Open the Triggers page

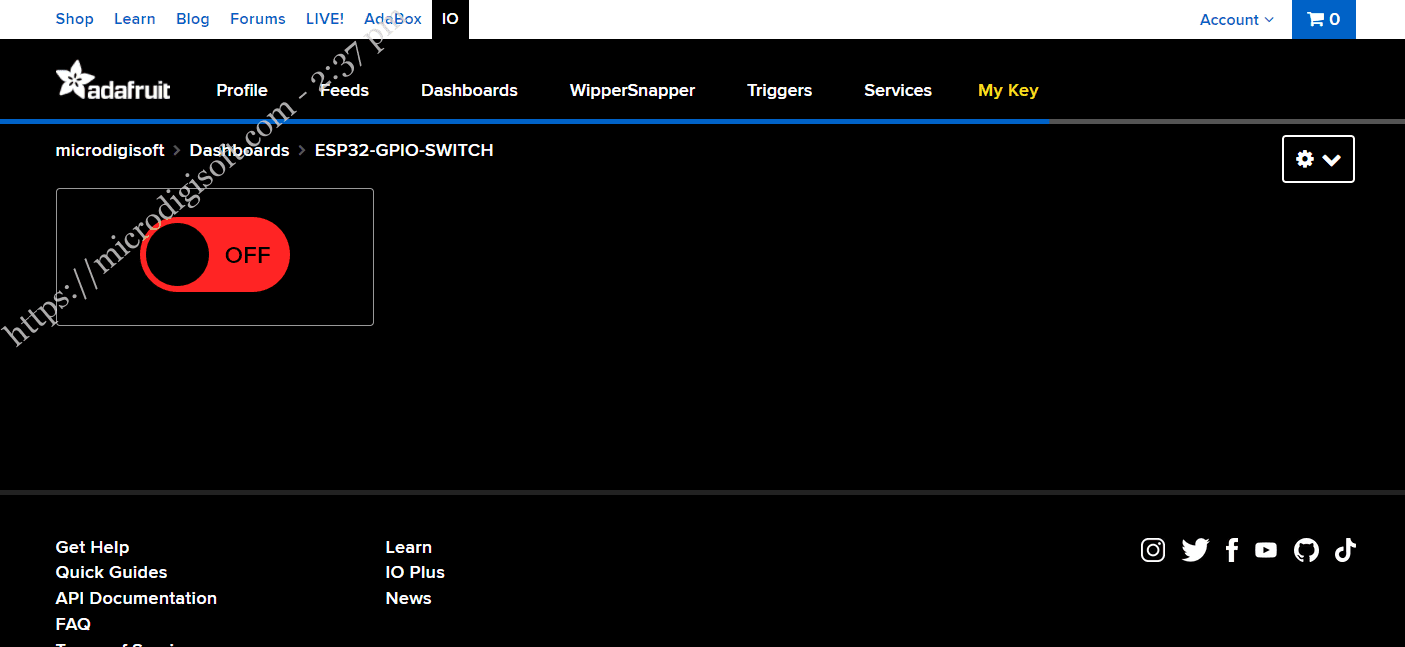(779, 90)
